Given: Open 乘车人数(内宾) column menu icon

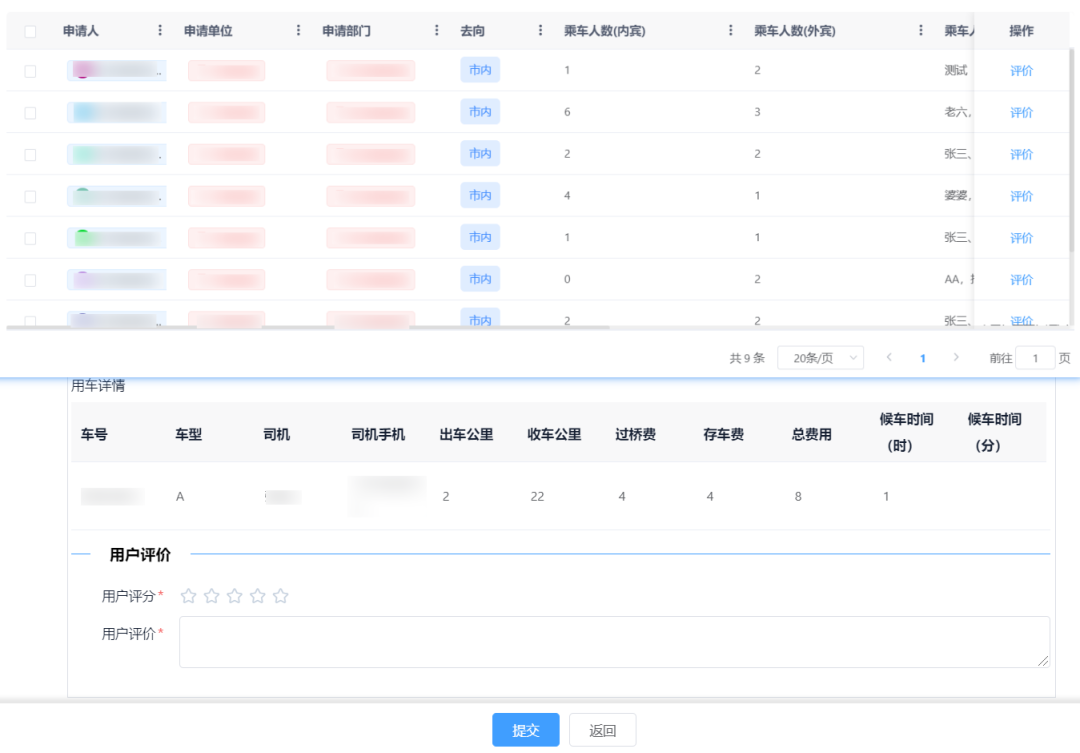Looking at the screenshot, I should point(731,31).
